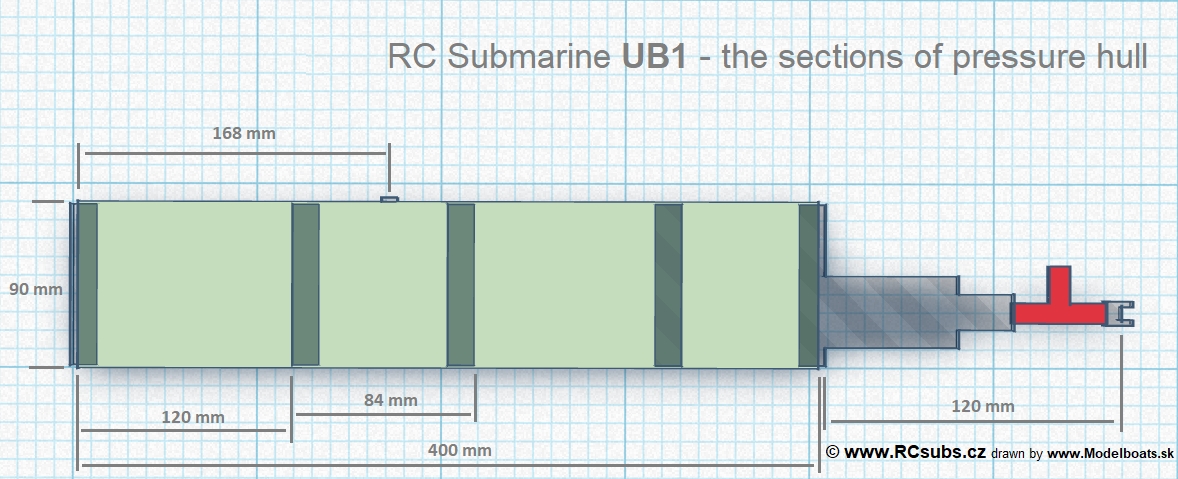Select the leftmost dark bulkhead ring
This screenshot has width=1178, height=479.
click(87, 284)
